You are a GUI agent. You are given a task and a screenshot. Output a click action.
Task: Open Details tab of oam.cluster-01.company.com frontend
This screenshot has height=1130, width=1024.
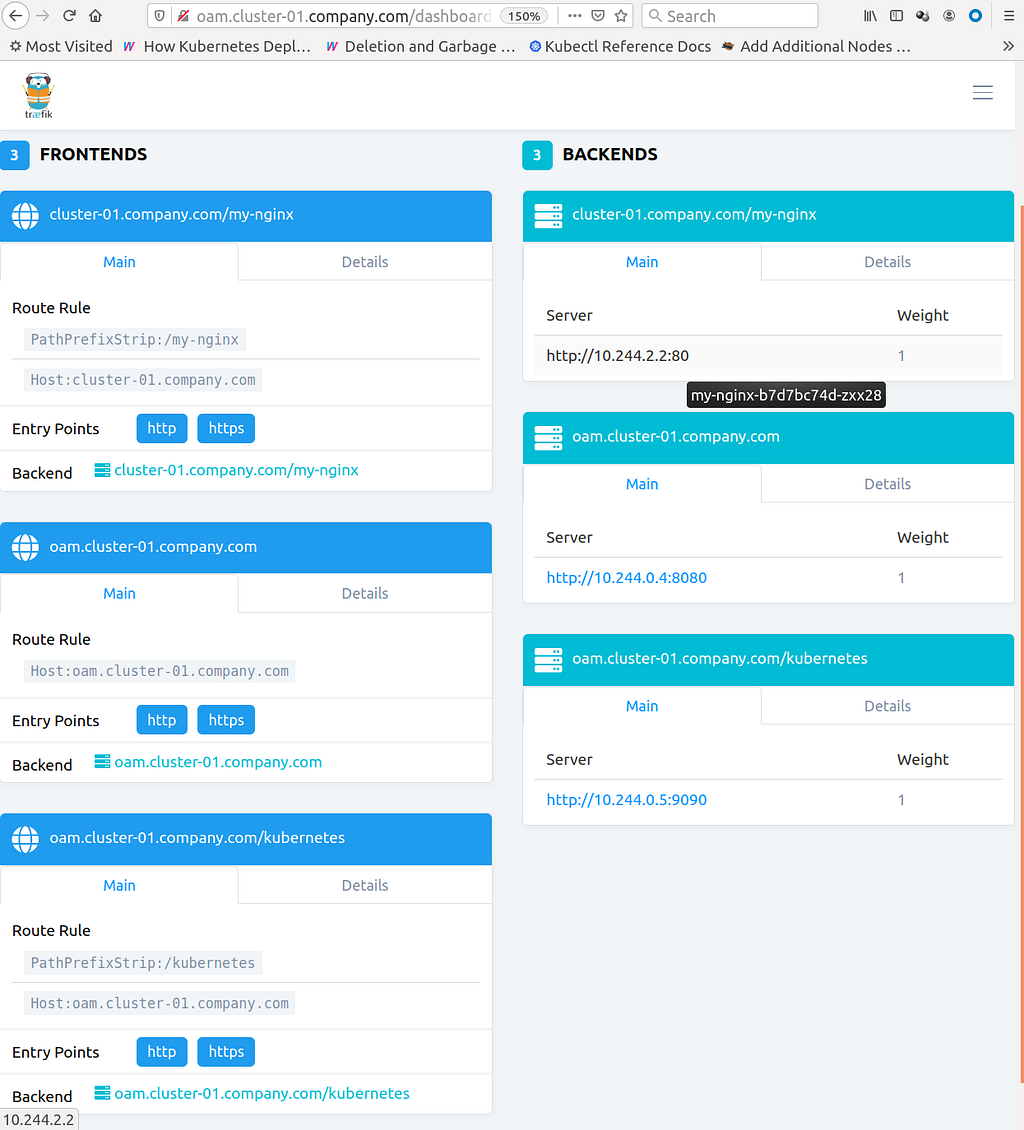(x=365, y=593)
